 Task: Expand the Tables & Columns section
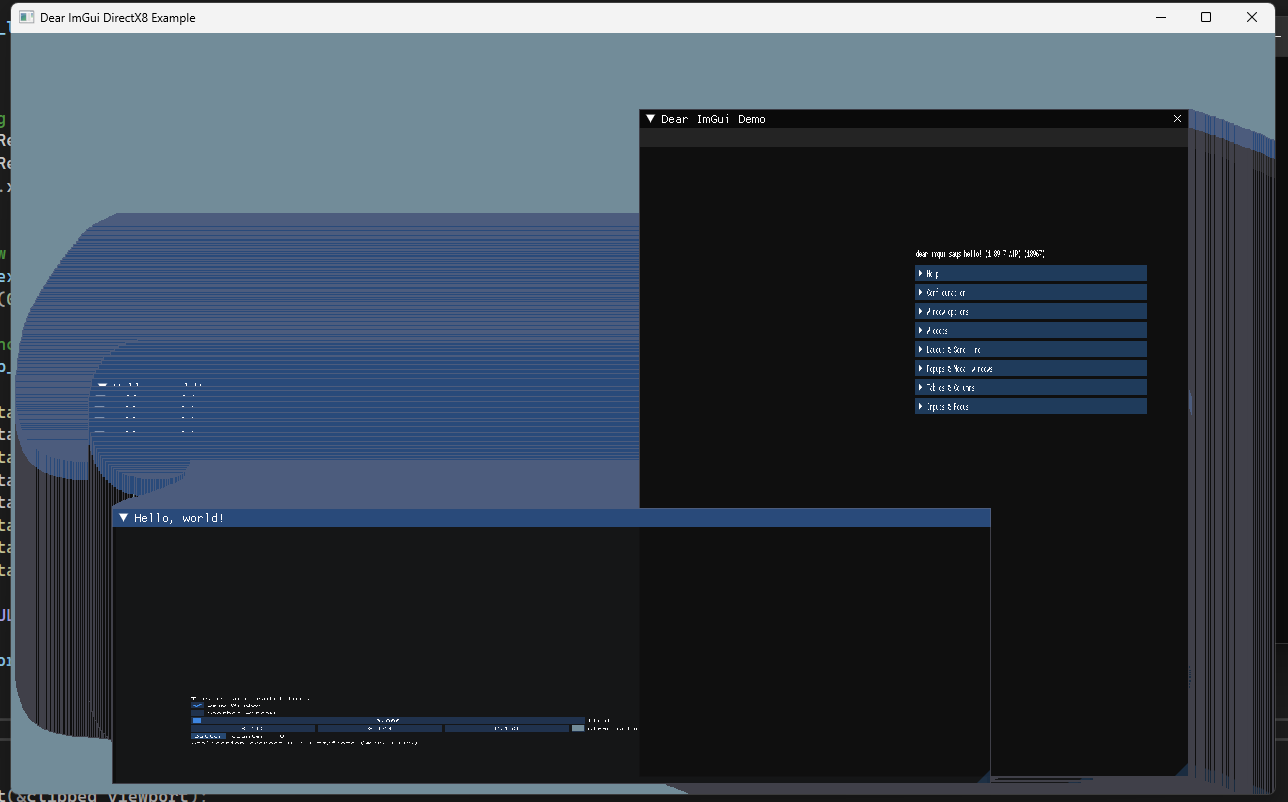pyautogui.click(x=1030, y=386)
